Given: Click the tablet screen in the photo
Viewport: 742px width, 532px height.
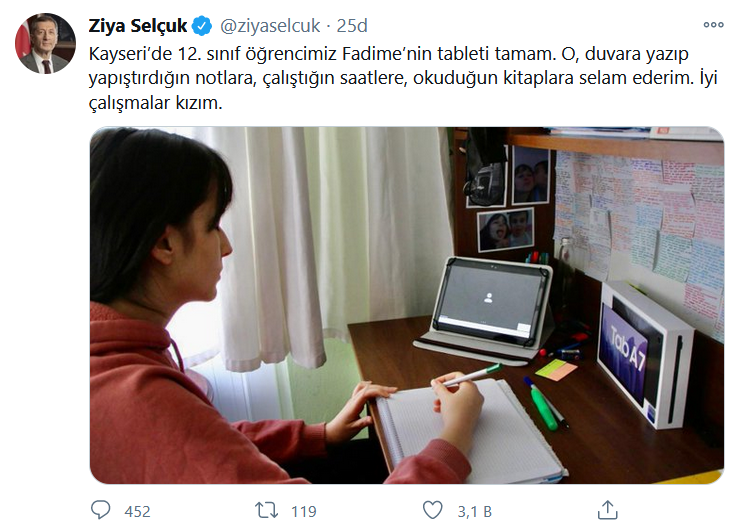Looking at the screenshot, I should click(490, 299).
